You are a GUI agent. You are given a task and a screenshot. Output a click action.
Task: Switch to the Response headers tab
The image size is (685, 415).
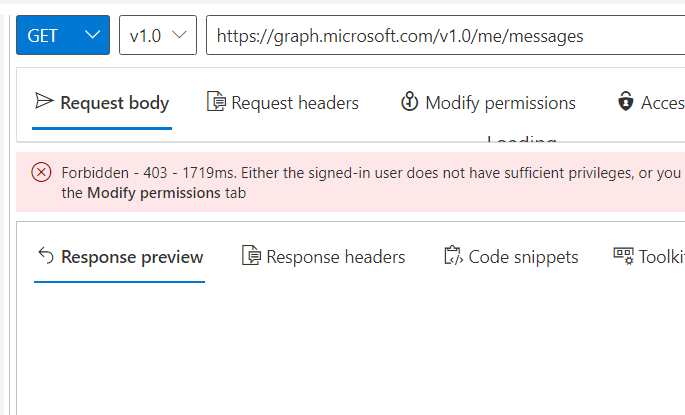point(323,257)
